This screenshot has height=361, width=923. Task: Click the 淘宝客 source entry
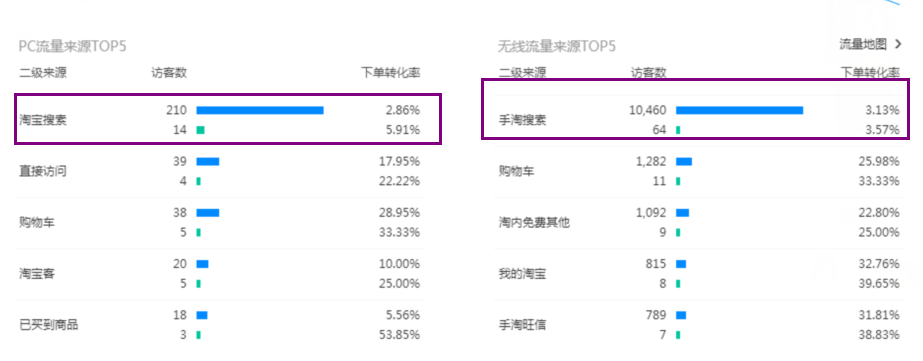37,273
